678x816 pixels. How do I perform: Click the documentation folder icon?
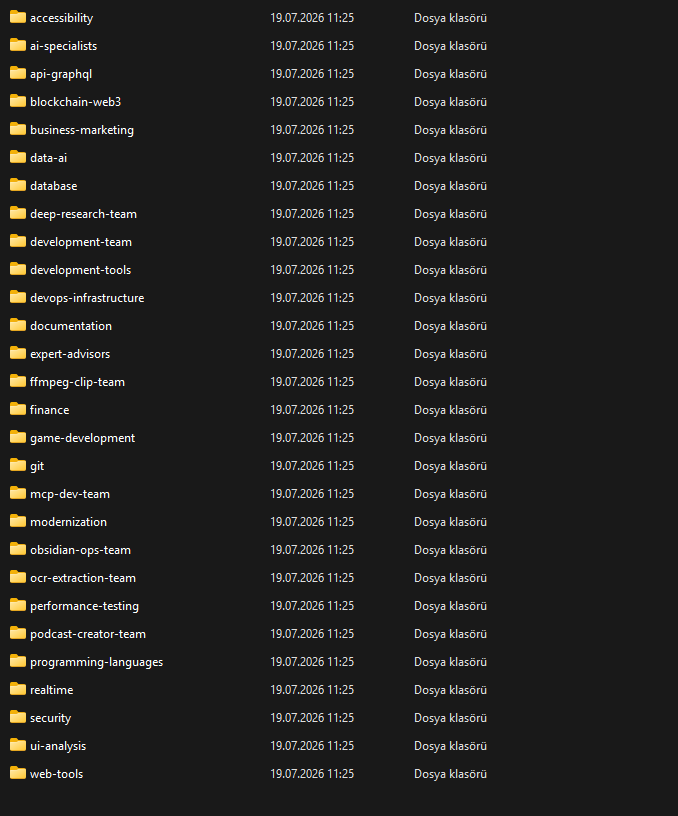(x=18, y=325)
